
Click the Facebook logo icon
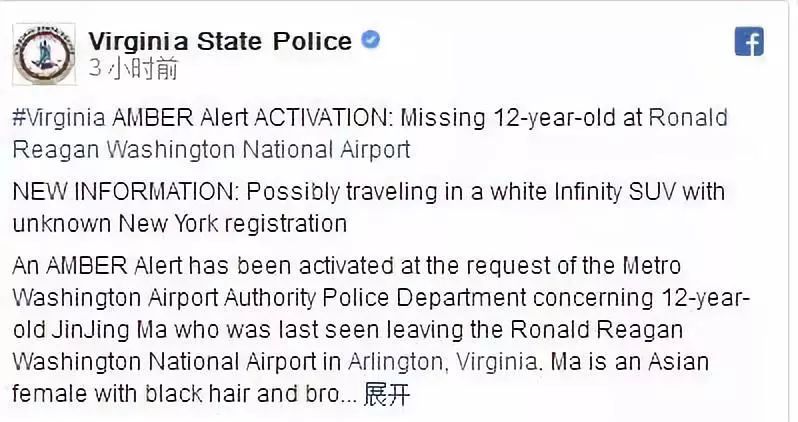coord(749,42)
